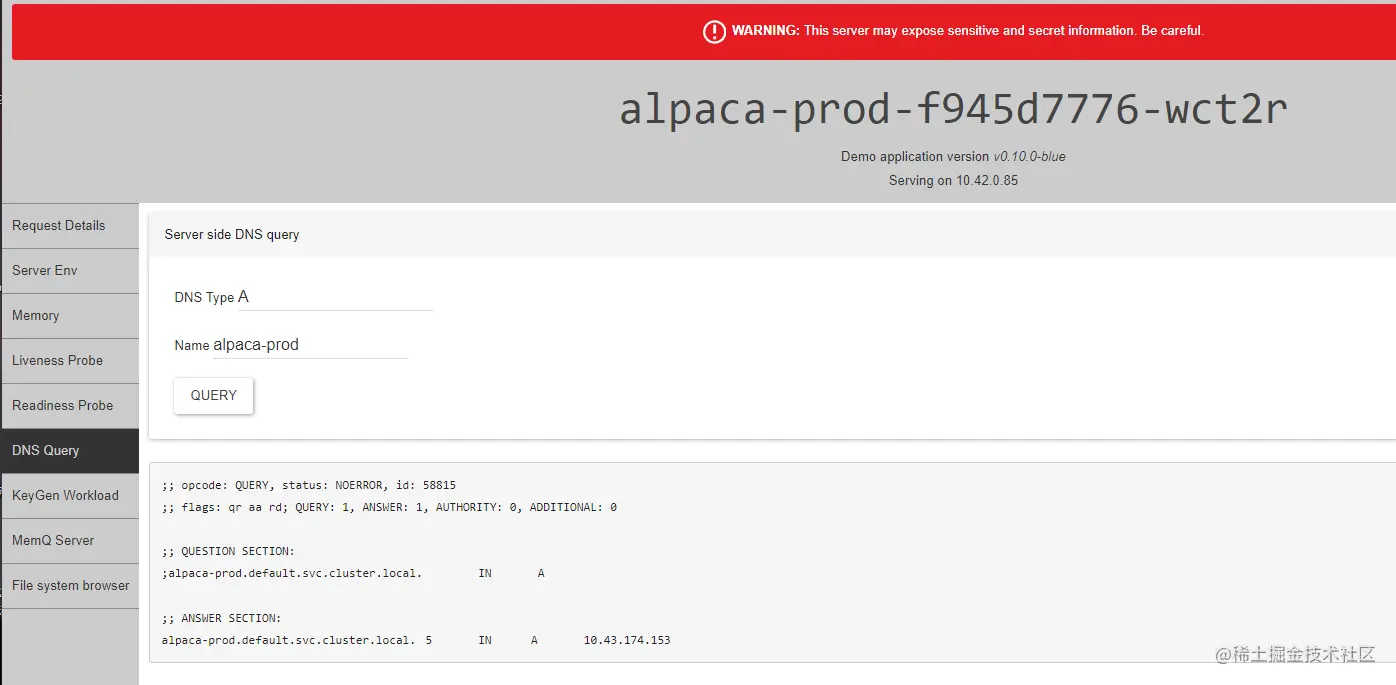View the Liveness Probe page

pos(55,360)
